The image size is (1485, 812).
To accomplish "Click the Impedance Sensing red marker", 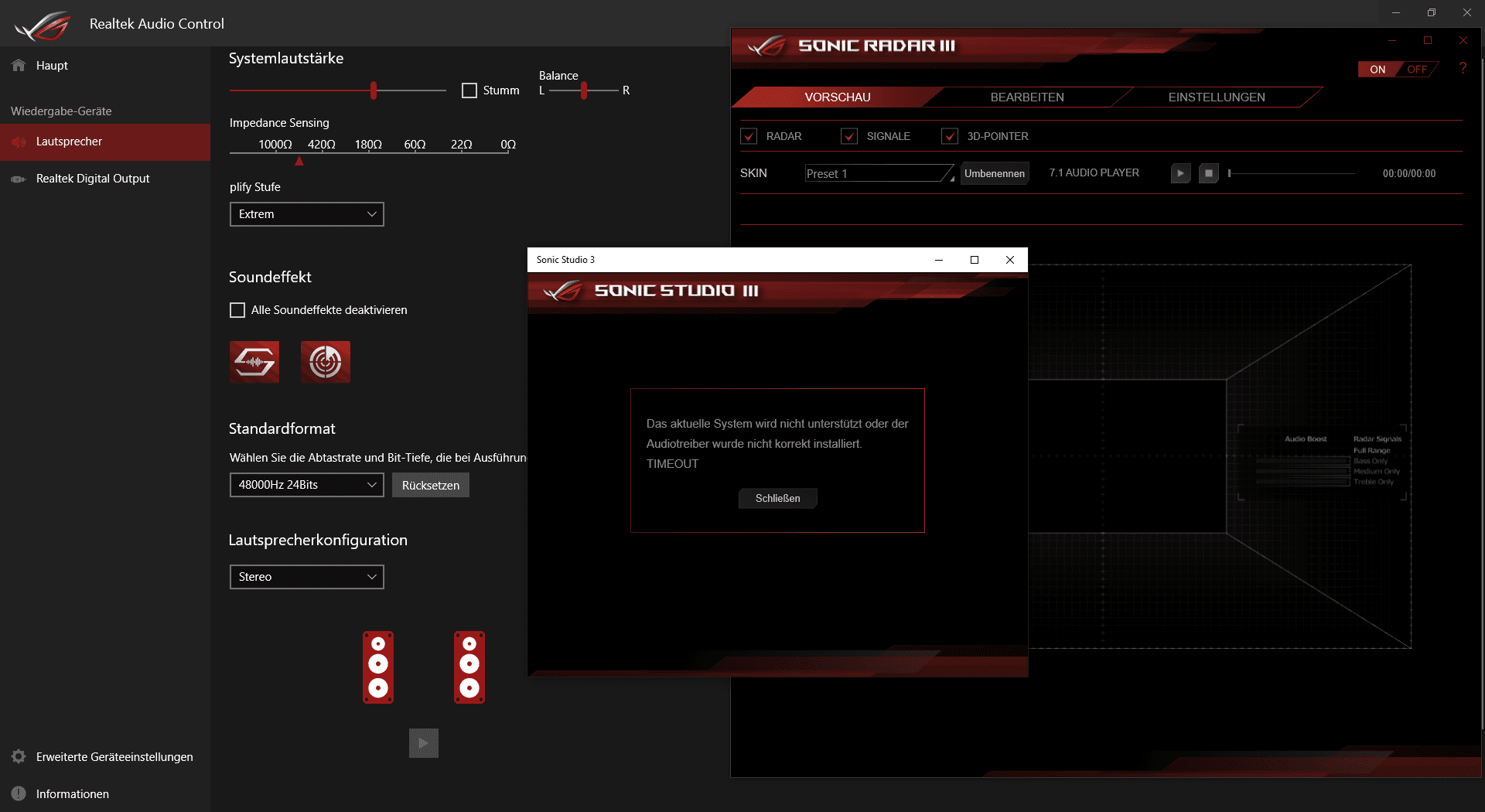I will [x=299, y=161].
